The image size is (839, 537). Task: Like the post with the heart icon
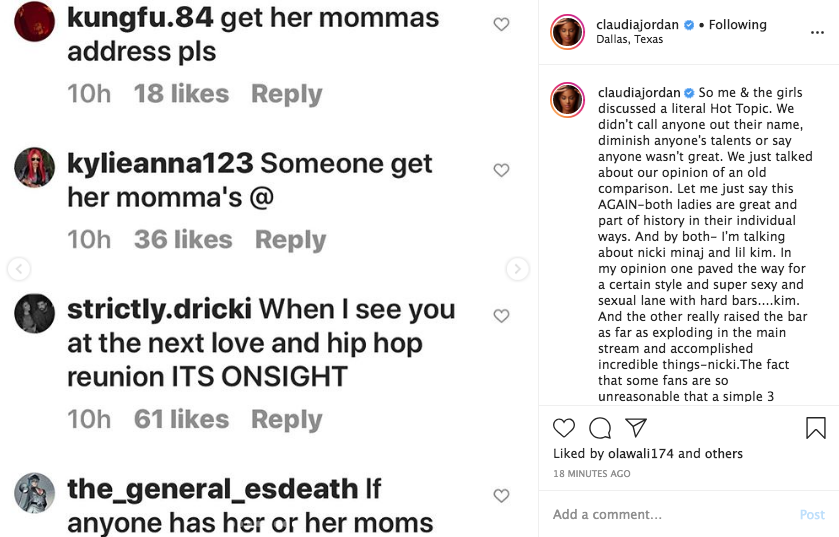[x=564, y=428]
